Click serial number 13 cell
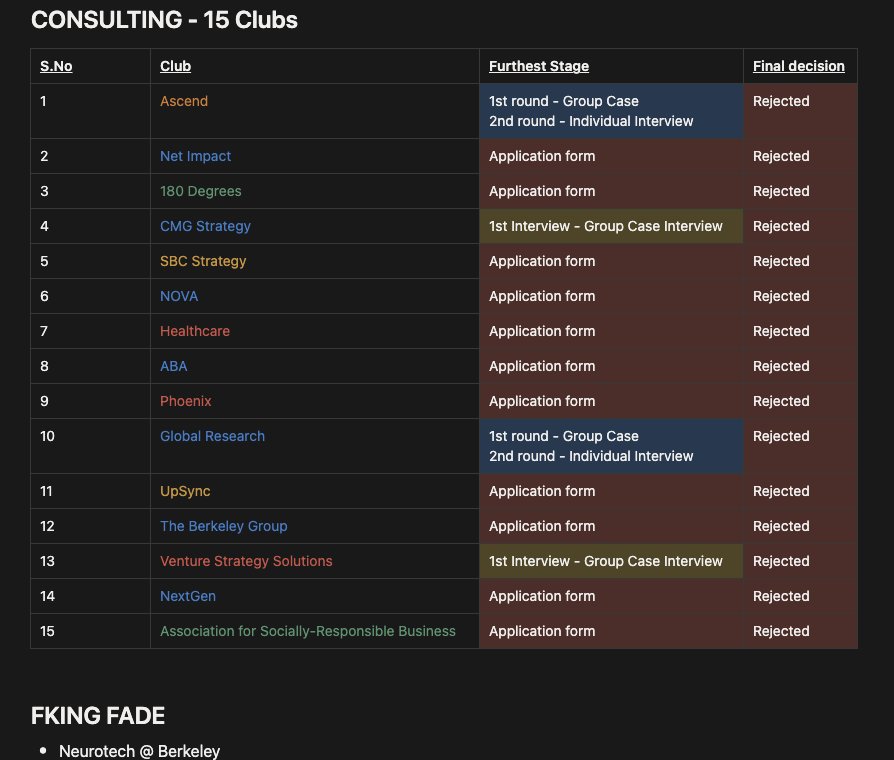The image size is (894, 760). pyautogui.click(x=91, y=561)
